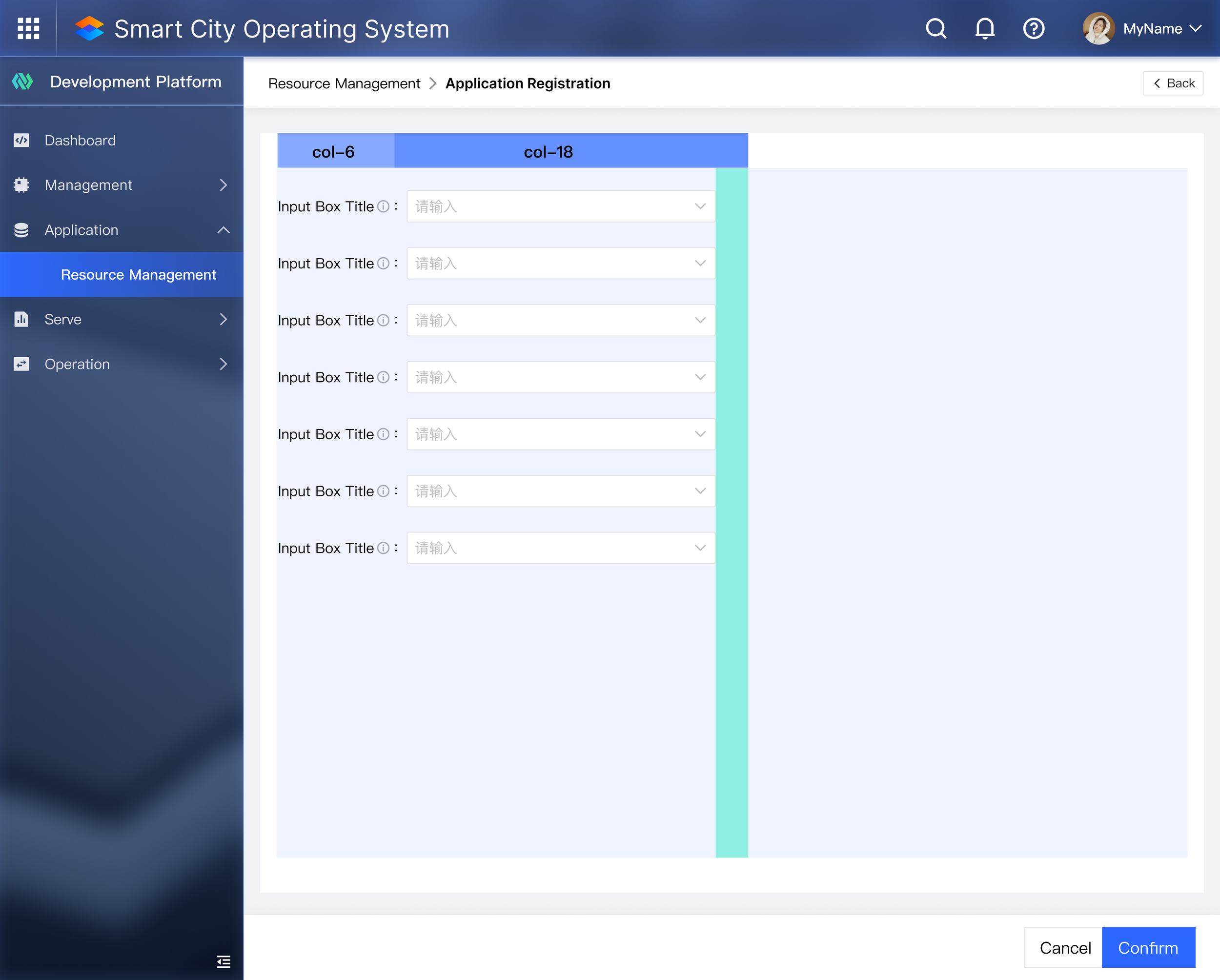Select Dashboard in the sidebar
Viewport: 1220px width, 980px height.
point(81,141)
